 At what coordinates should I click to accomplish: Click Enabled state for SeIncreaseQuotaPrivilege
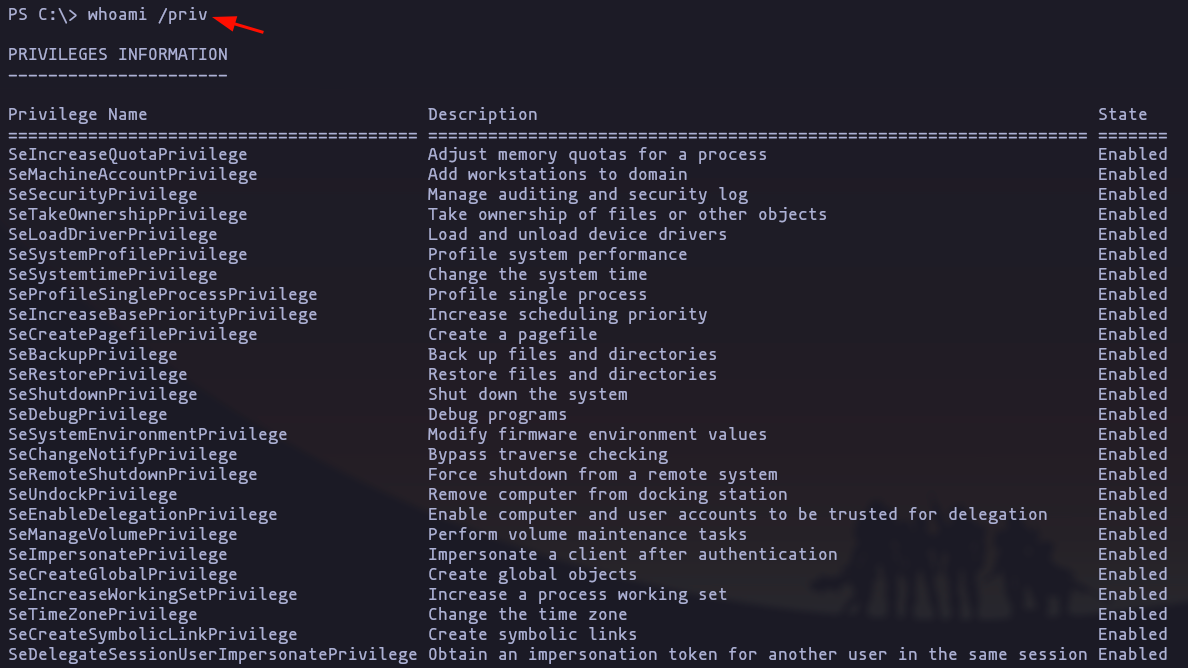click(1133, 155)
